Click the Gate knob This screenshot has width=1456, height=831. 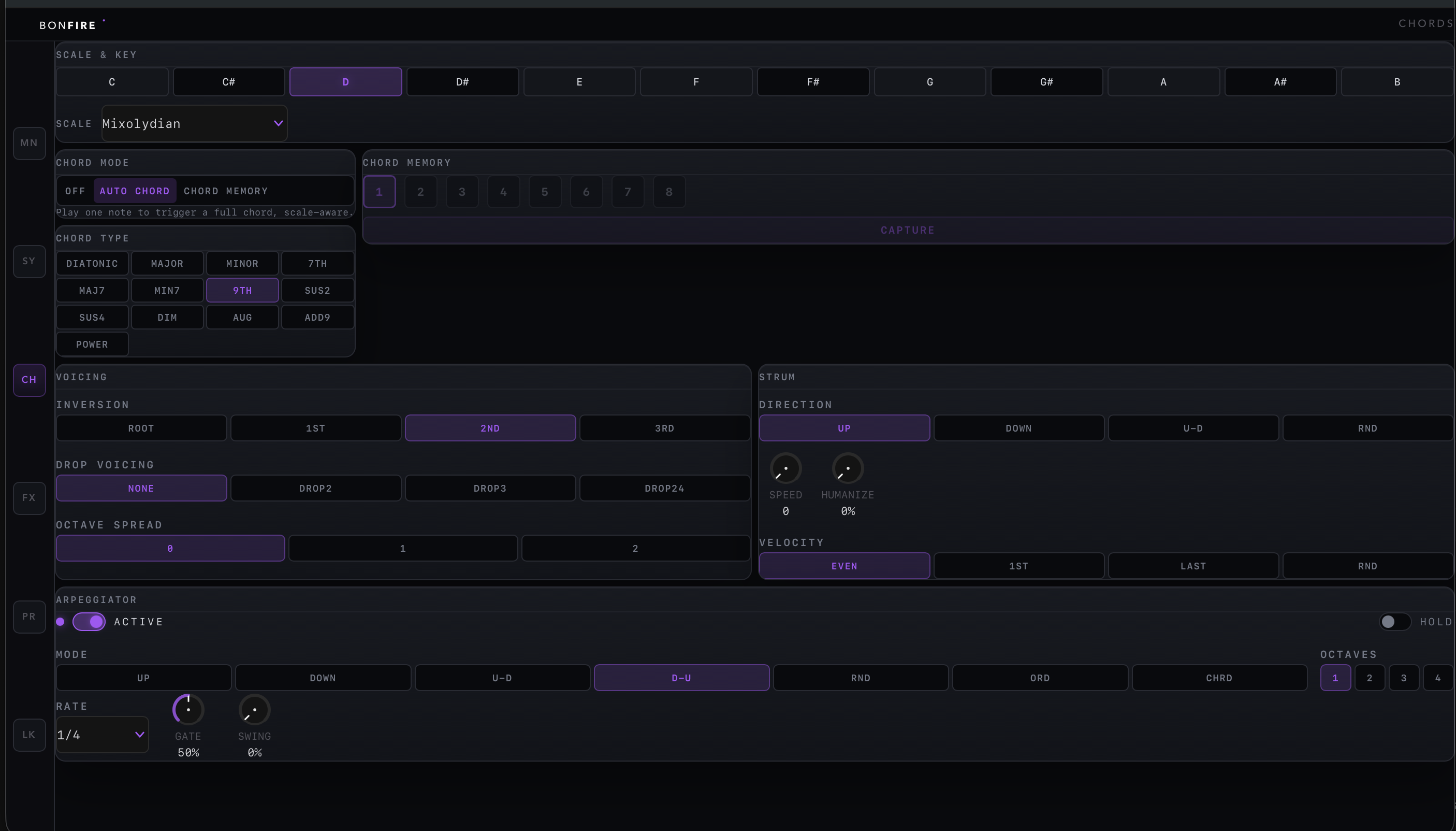[188, 709]
